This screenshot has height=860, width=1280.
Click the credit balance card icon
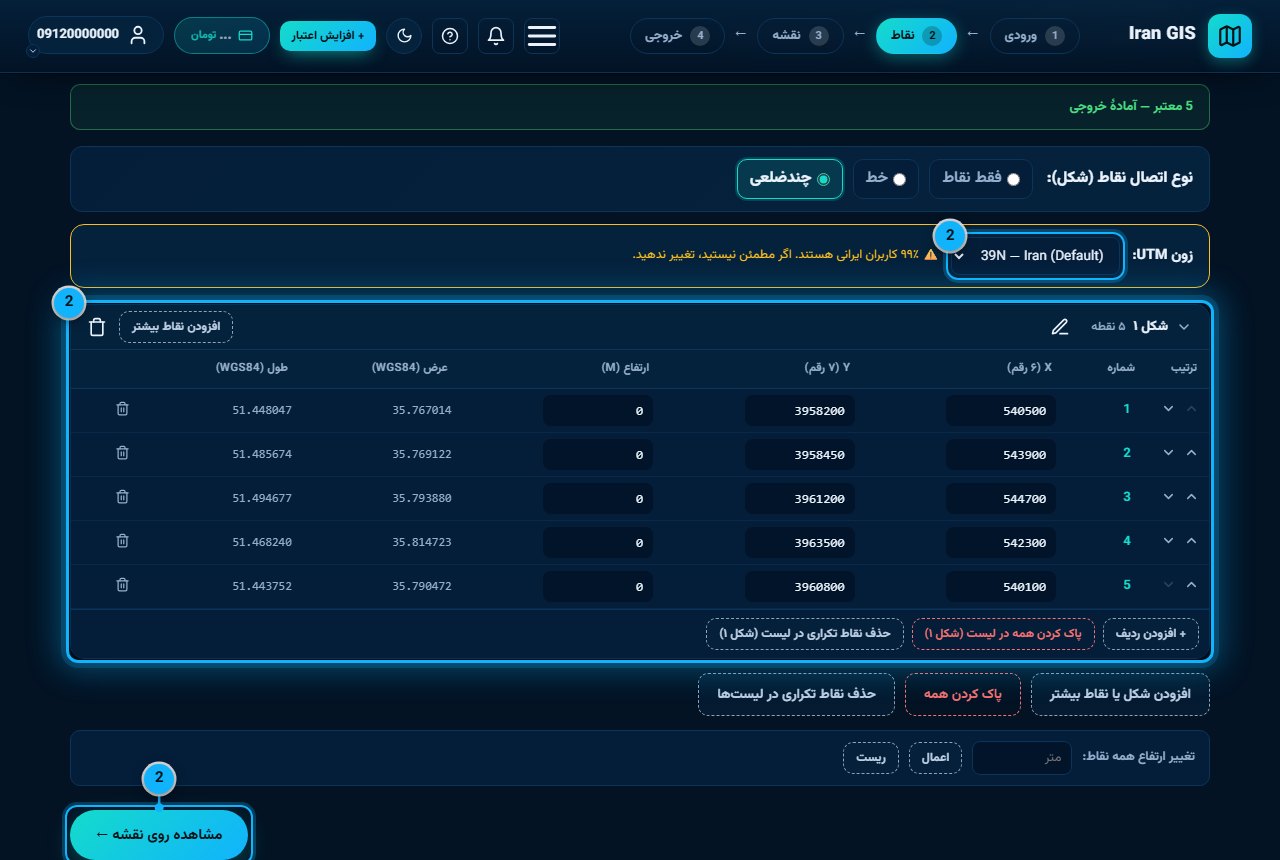[246, 35]
